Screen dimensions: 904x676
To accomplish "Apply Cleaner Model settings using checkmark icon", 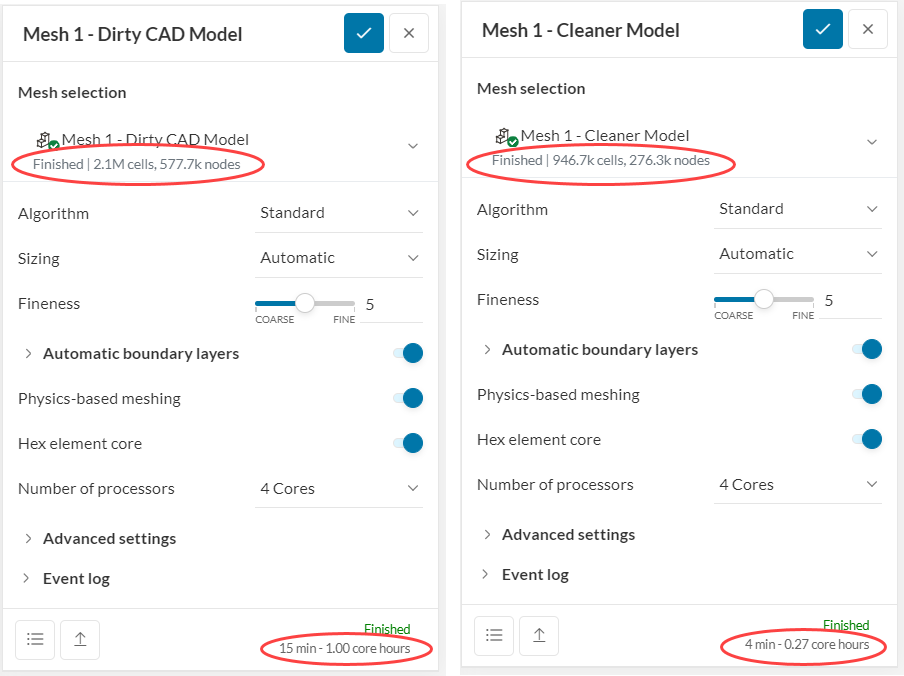I will coord(823,29).
